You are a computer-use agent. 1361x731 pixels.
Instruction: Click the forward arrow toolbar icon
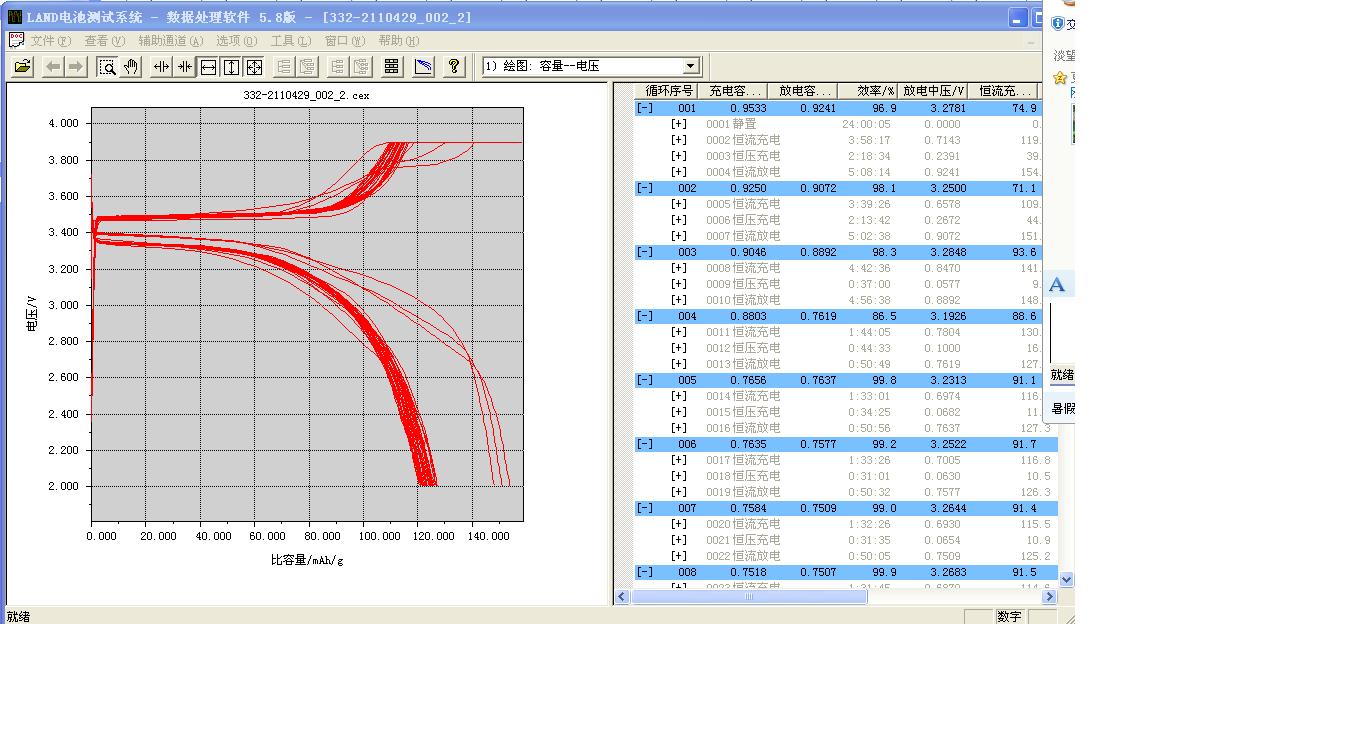pos(76,66)
